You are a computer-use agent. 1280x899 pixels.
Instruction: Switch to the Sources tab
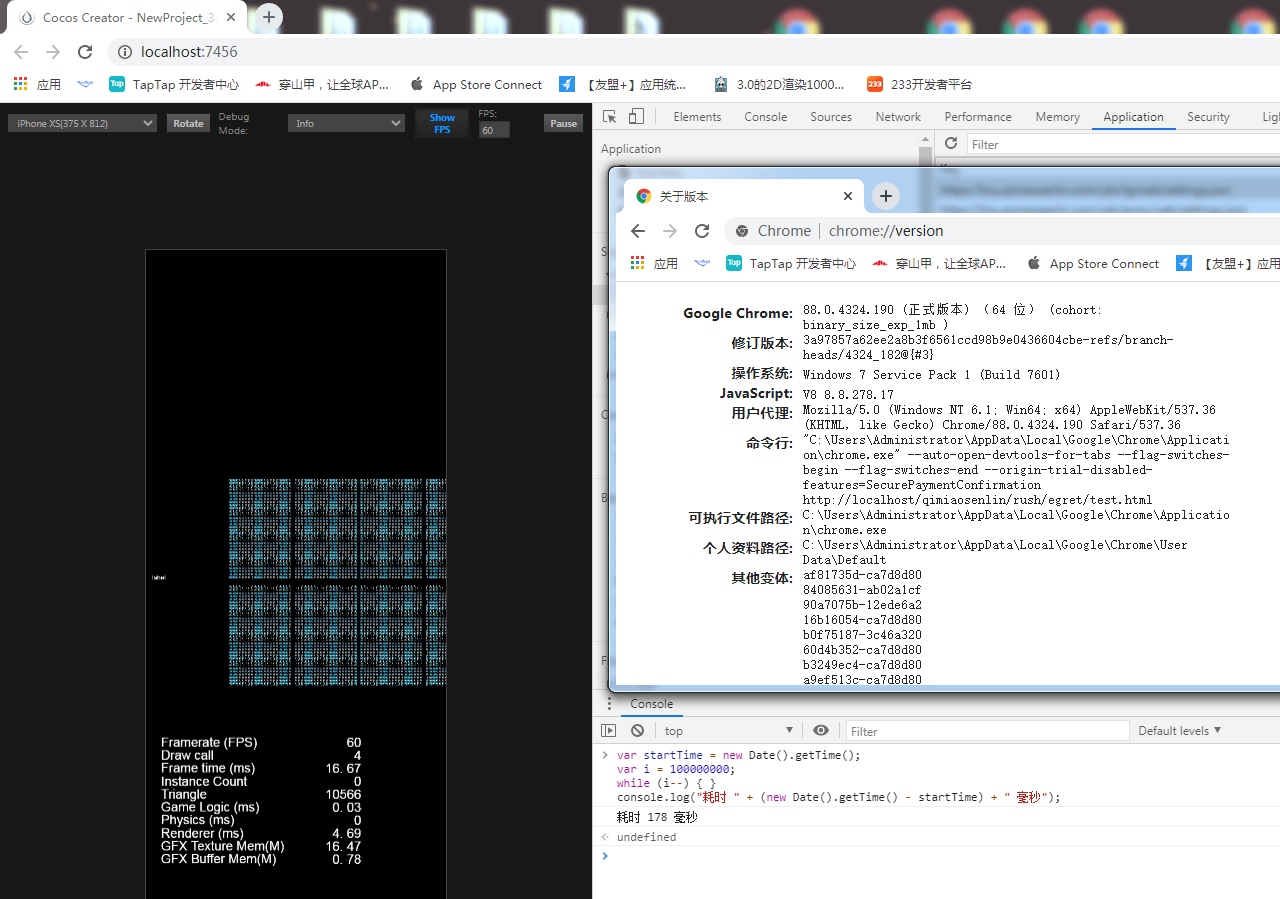click(831, 117)
